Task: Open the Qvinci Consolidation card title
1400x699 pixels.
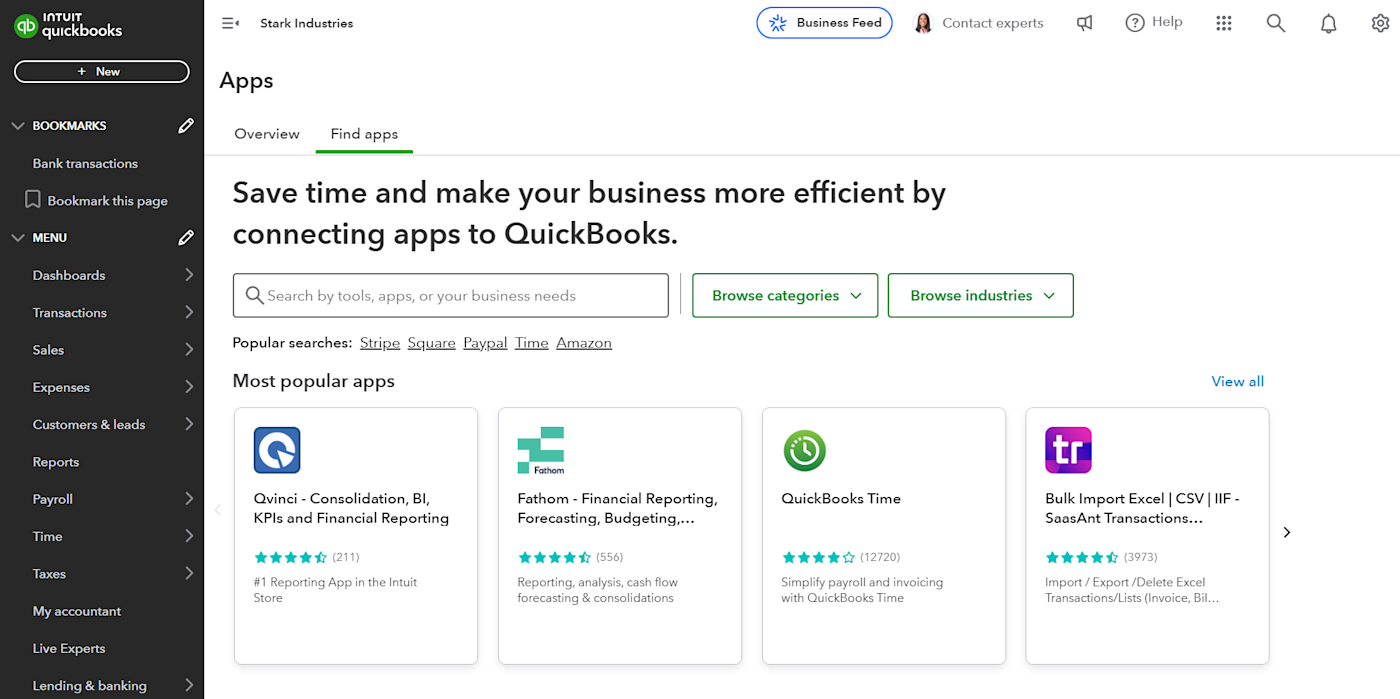Action: pos(351,508)
